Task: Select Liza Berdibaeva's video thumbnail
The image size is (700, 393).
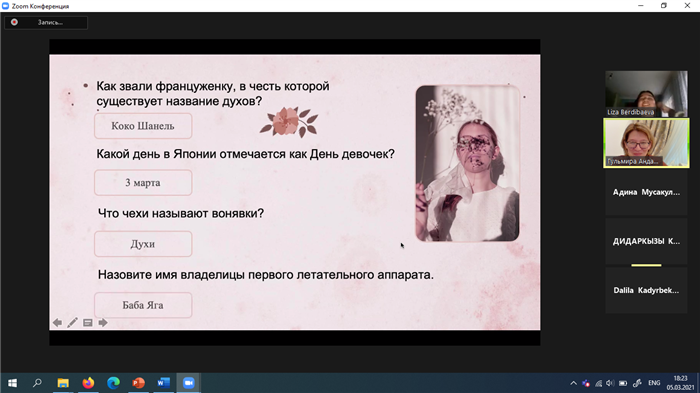Action: pos(646,94)
